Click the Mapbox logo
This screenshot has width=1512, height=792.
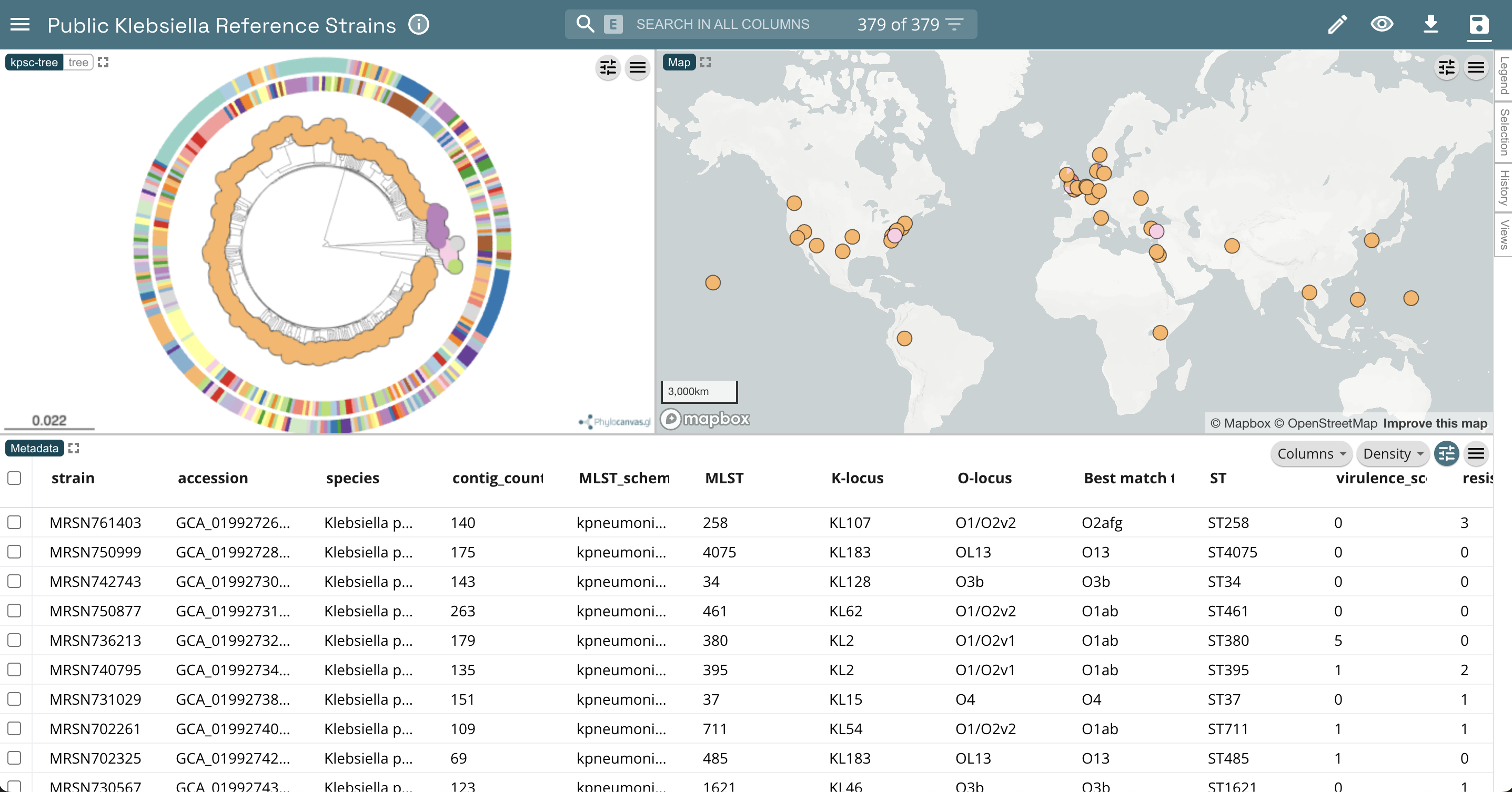(x=705, y=418)
